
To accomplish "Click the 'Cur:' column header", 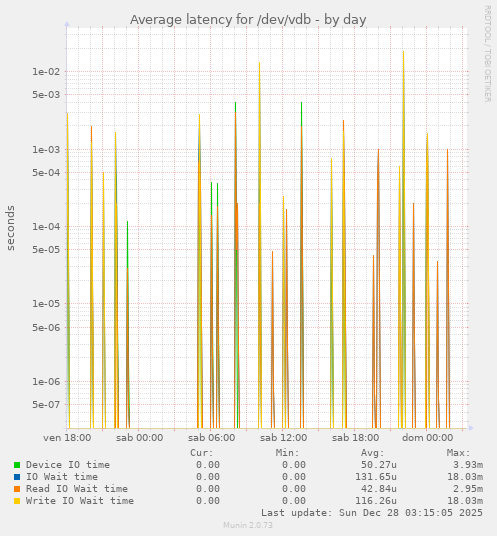I will click(x=202, y=453).
